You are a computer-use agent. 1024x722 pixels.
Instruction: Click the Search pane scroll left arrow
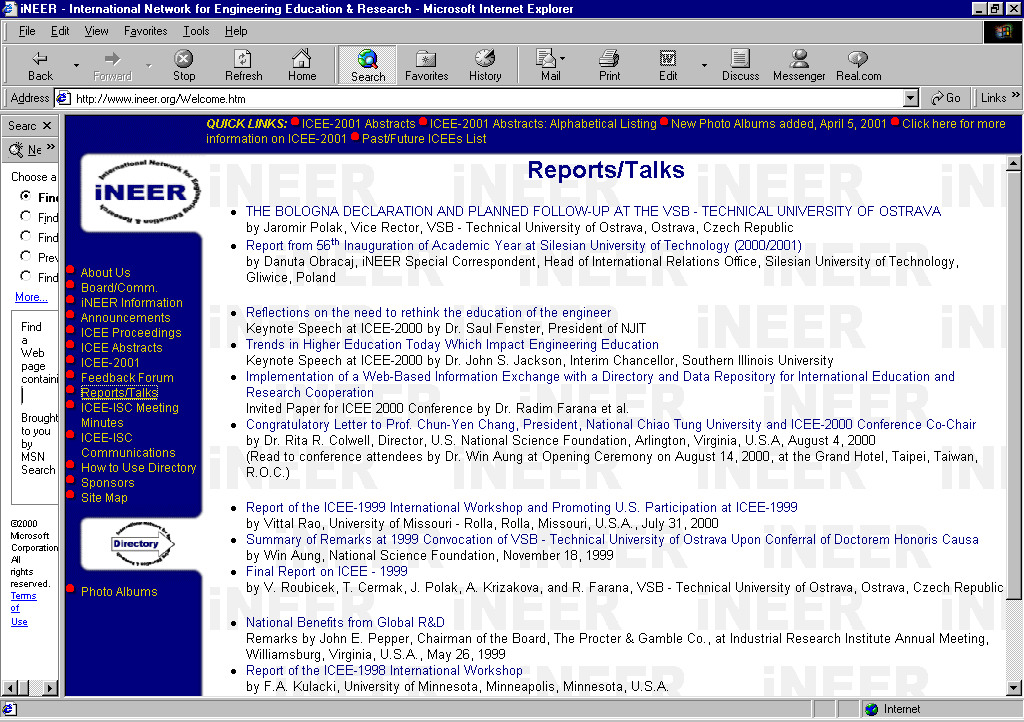pyautogui.click(x=10, y=687)
